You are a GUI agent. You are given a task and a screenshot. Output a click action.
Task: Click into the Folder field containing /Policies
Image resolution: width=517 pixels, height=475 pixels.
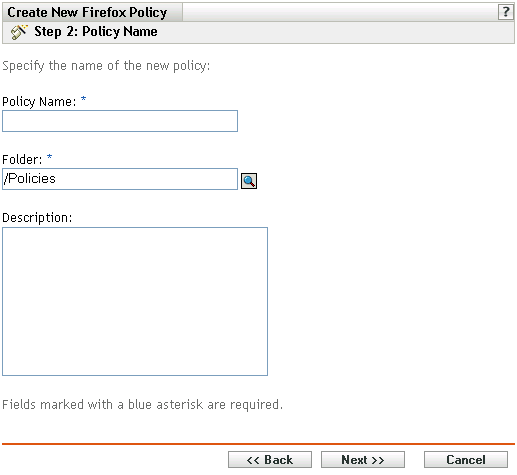(120, 179)
